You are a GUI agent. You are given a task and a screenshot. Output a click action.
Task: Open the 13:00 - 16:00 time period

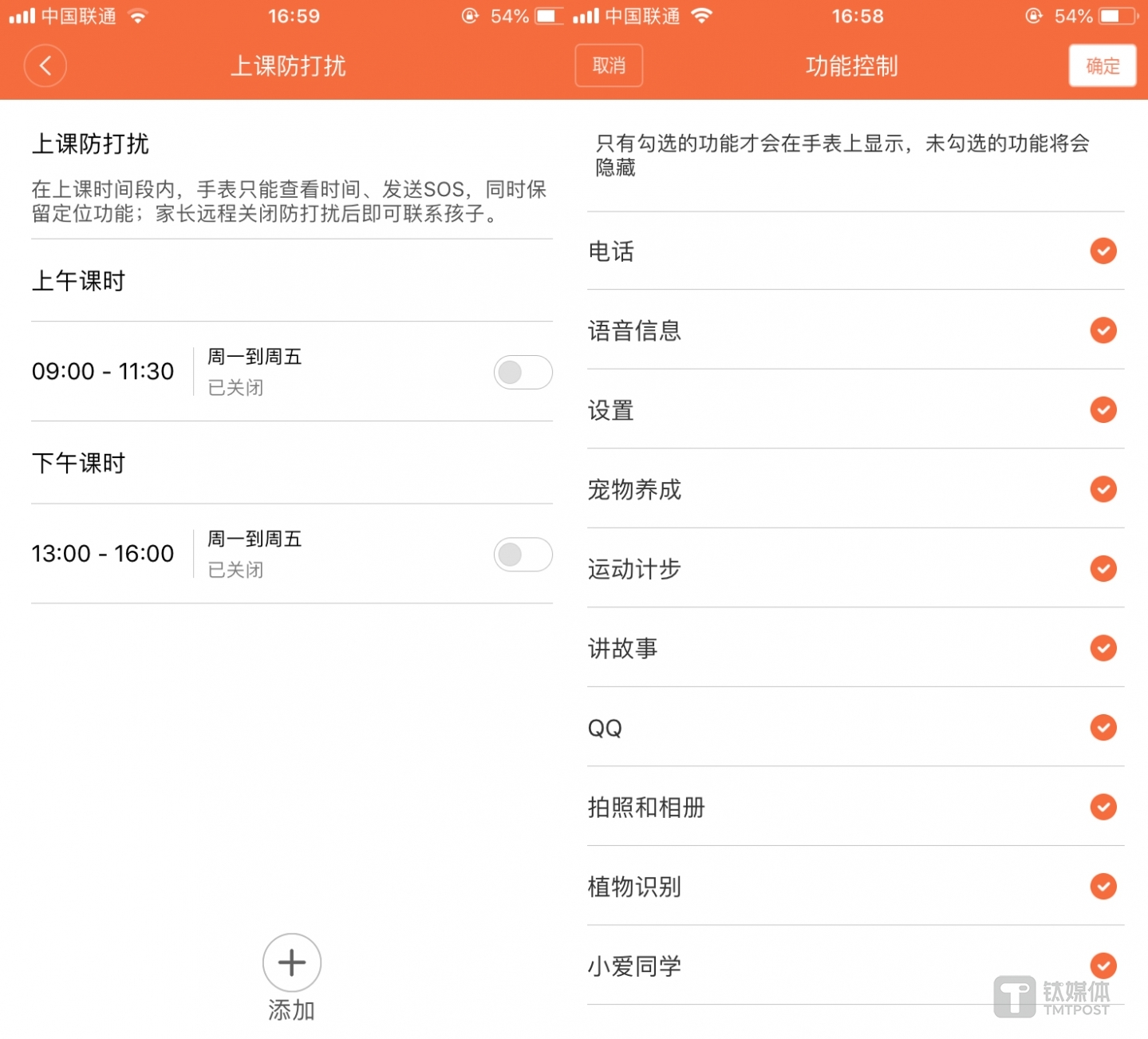pyautogui.click(x=102, y=554)
